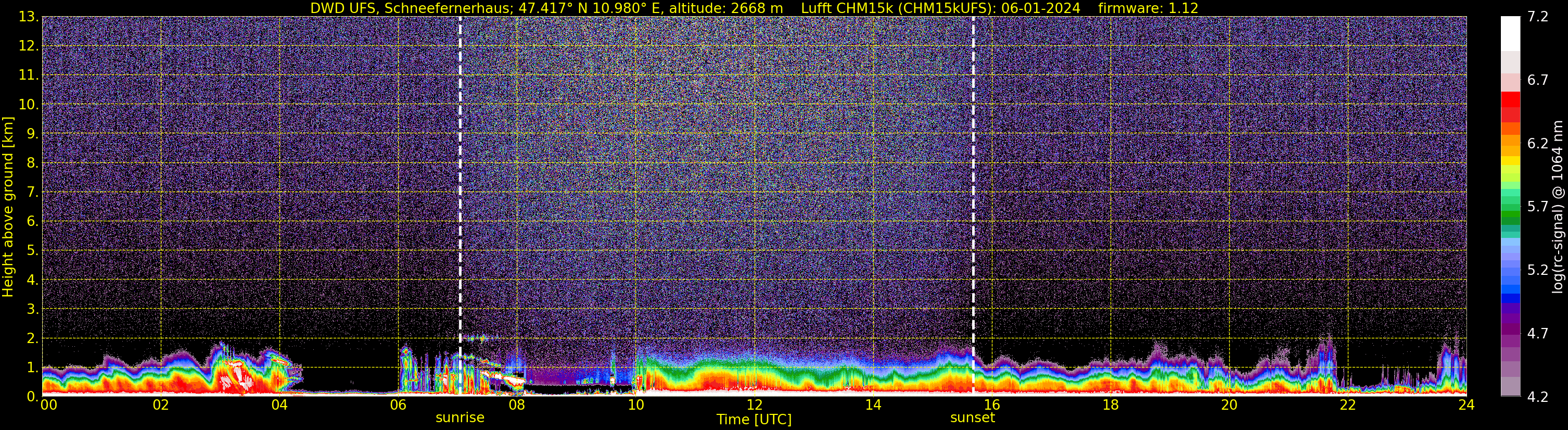Click the 6.7 value on the colorbar
Screen dimensions: 1568x430
point(1538,80)
